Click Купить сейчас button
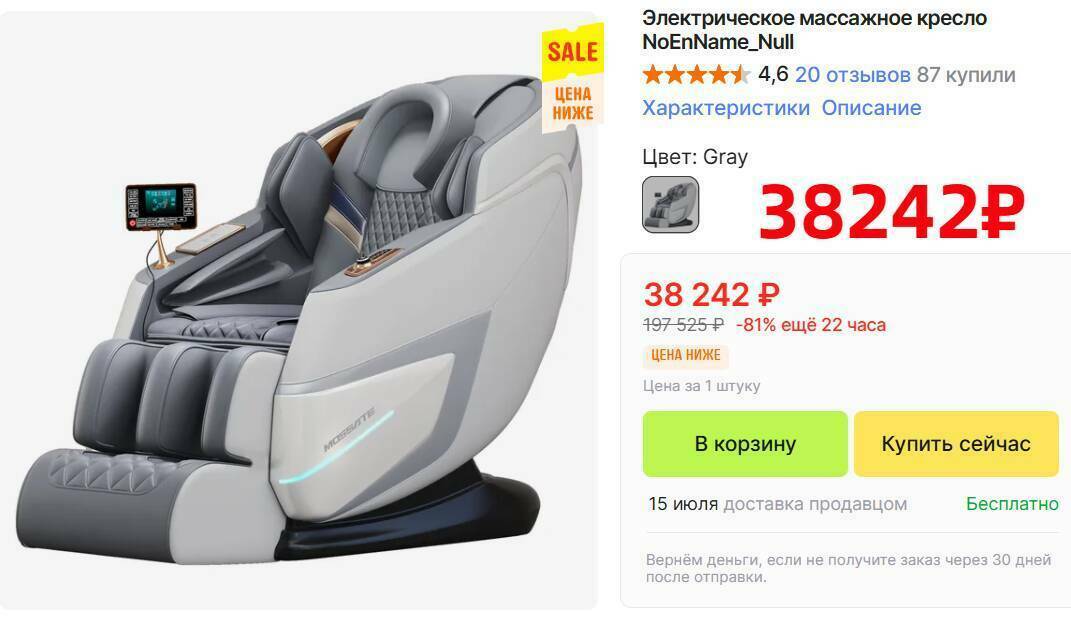 (956, 444)
